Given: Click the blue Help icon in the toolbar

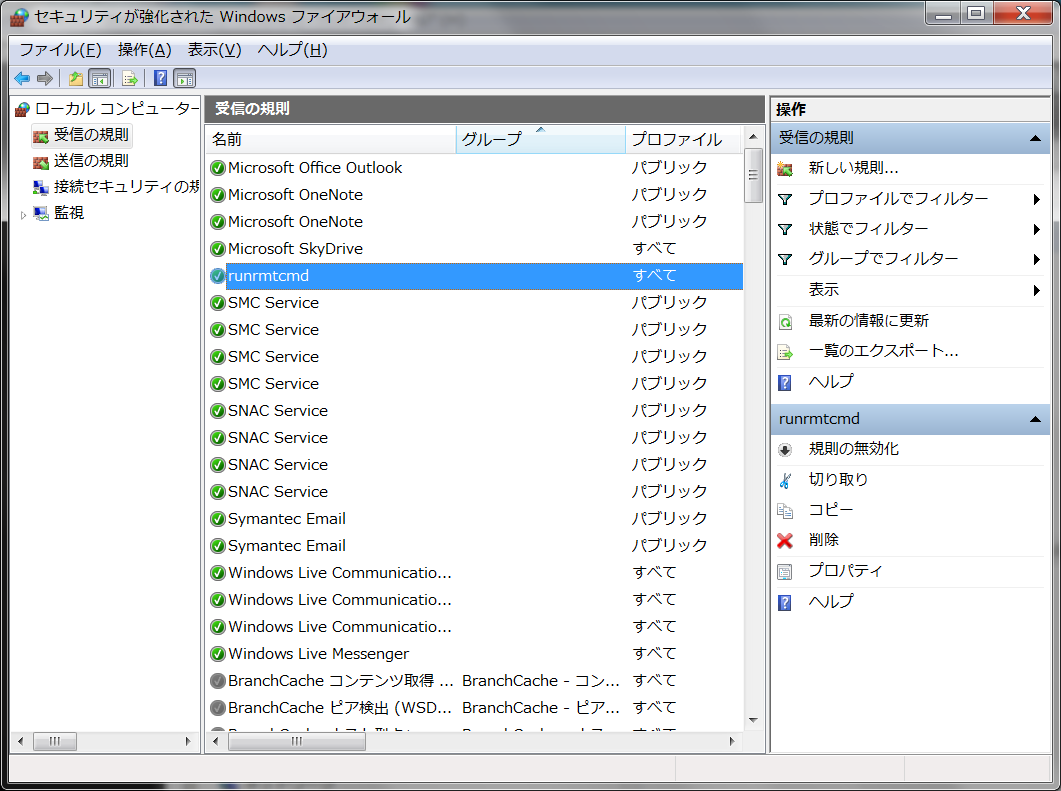Looking at the screenshot, I should pyautogui.click(x=160, y=78).
